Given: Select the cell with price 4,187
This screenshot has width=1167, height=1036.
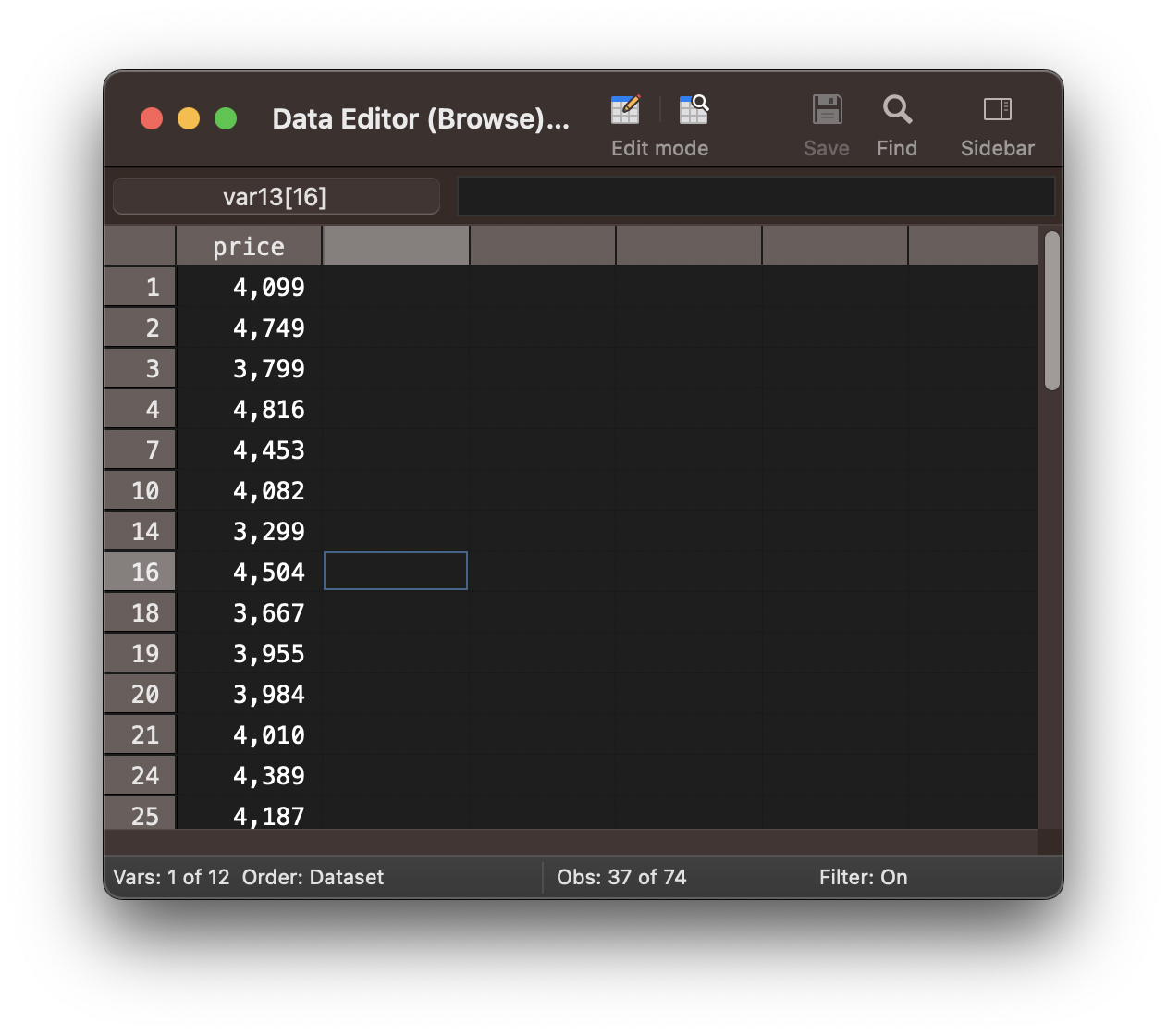Looking at the screenshot, I should [x=250, y=816].
